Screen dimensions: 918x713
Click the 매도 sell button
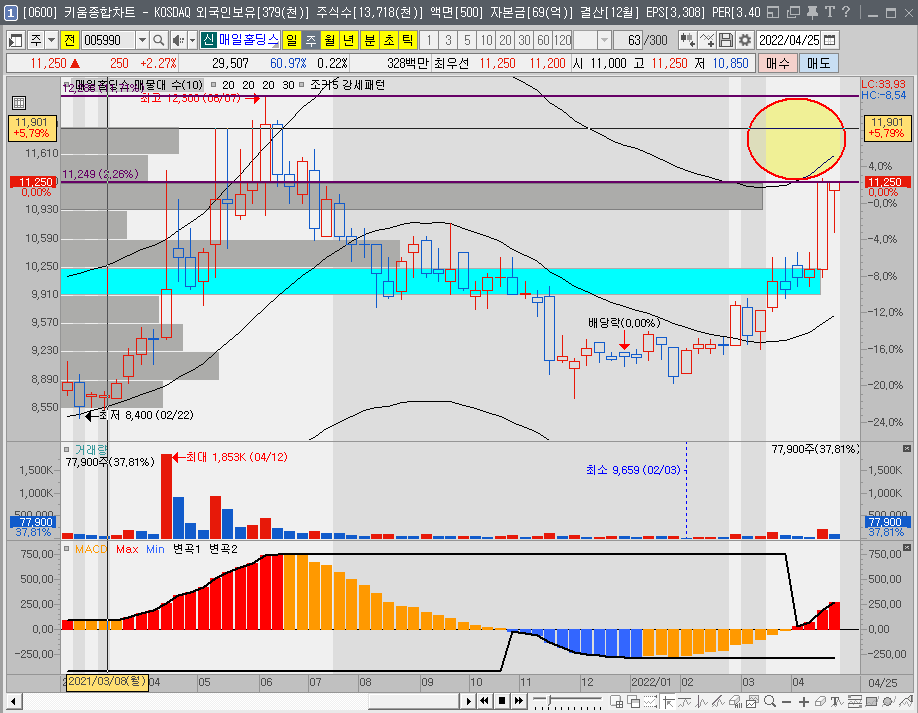tap(818, 63)
